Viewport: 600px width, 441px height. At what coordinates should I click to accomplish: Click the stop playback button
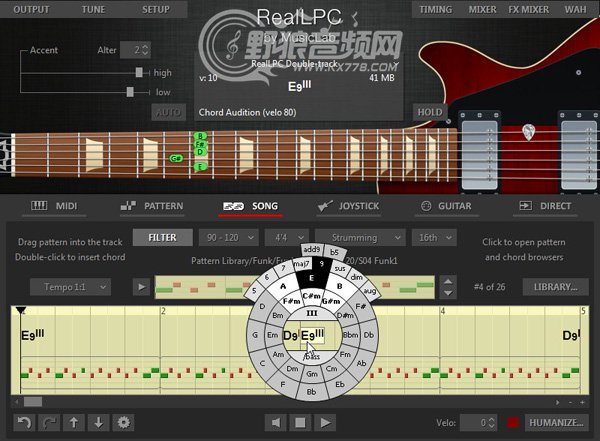(x=300, y=423)
